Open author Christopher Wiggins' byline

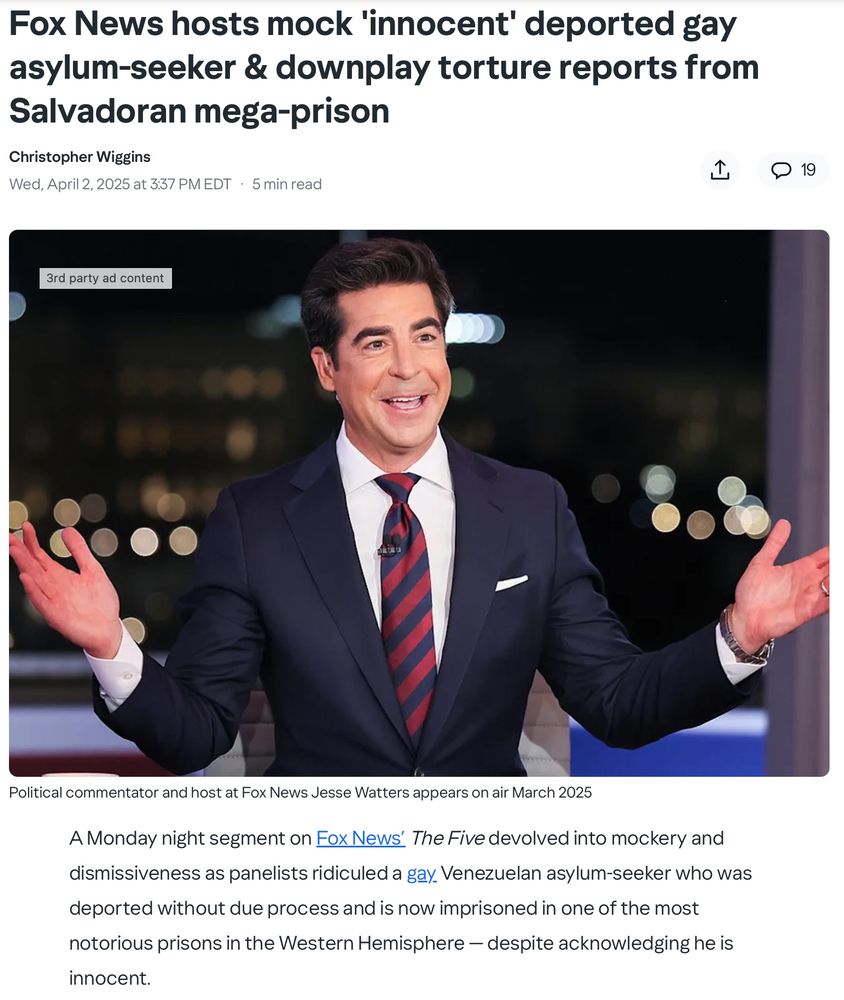coord(80,156)
